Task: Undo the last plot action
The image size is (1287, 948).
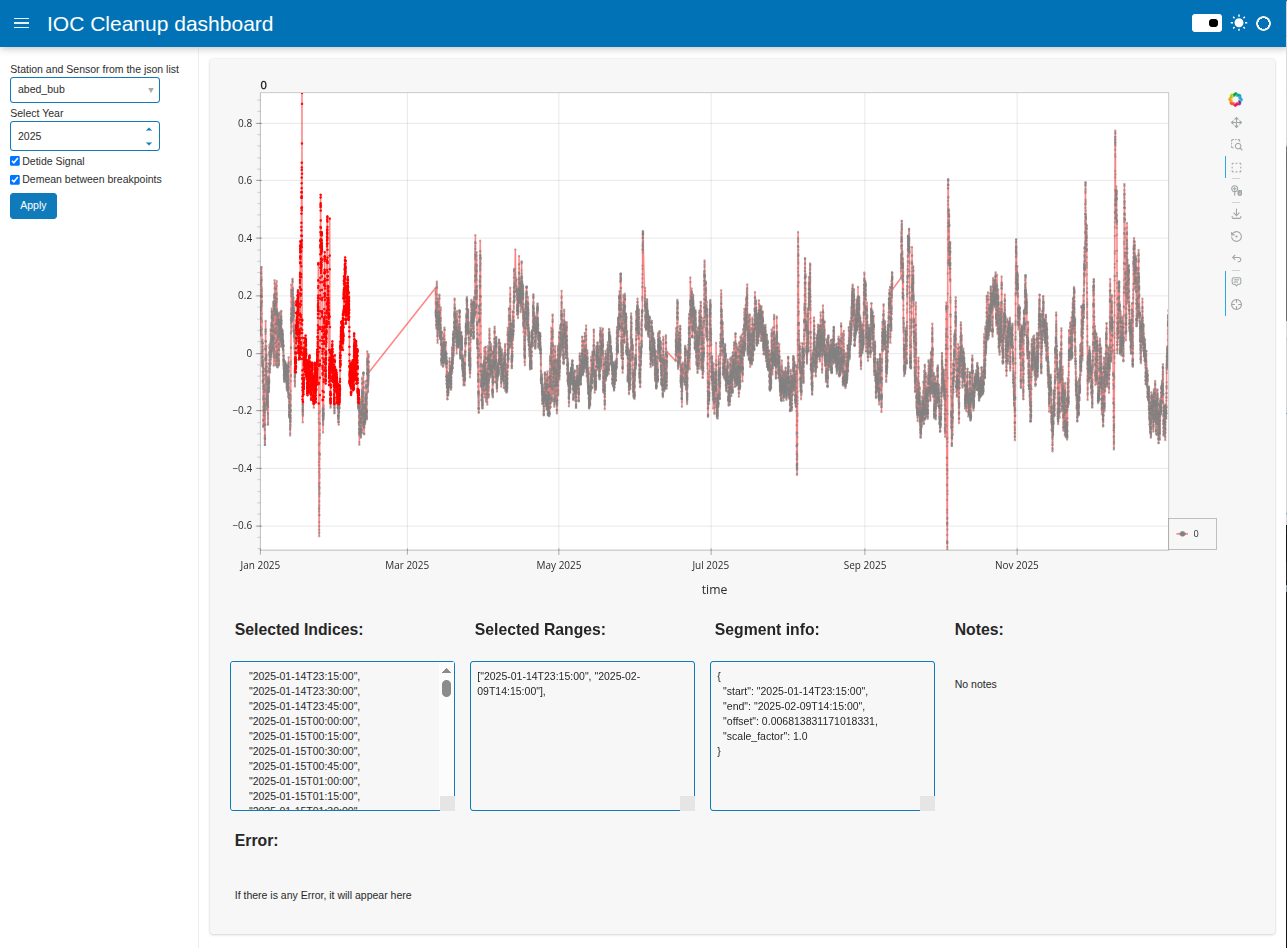Action: pos(1236,259)
